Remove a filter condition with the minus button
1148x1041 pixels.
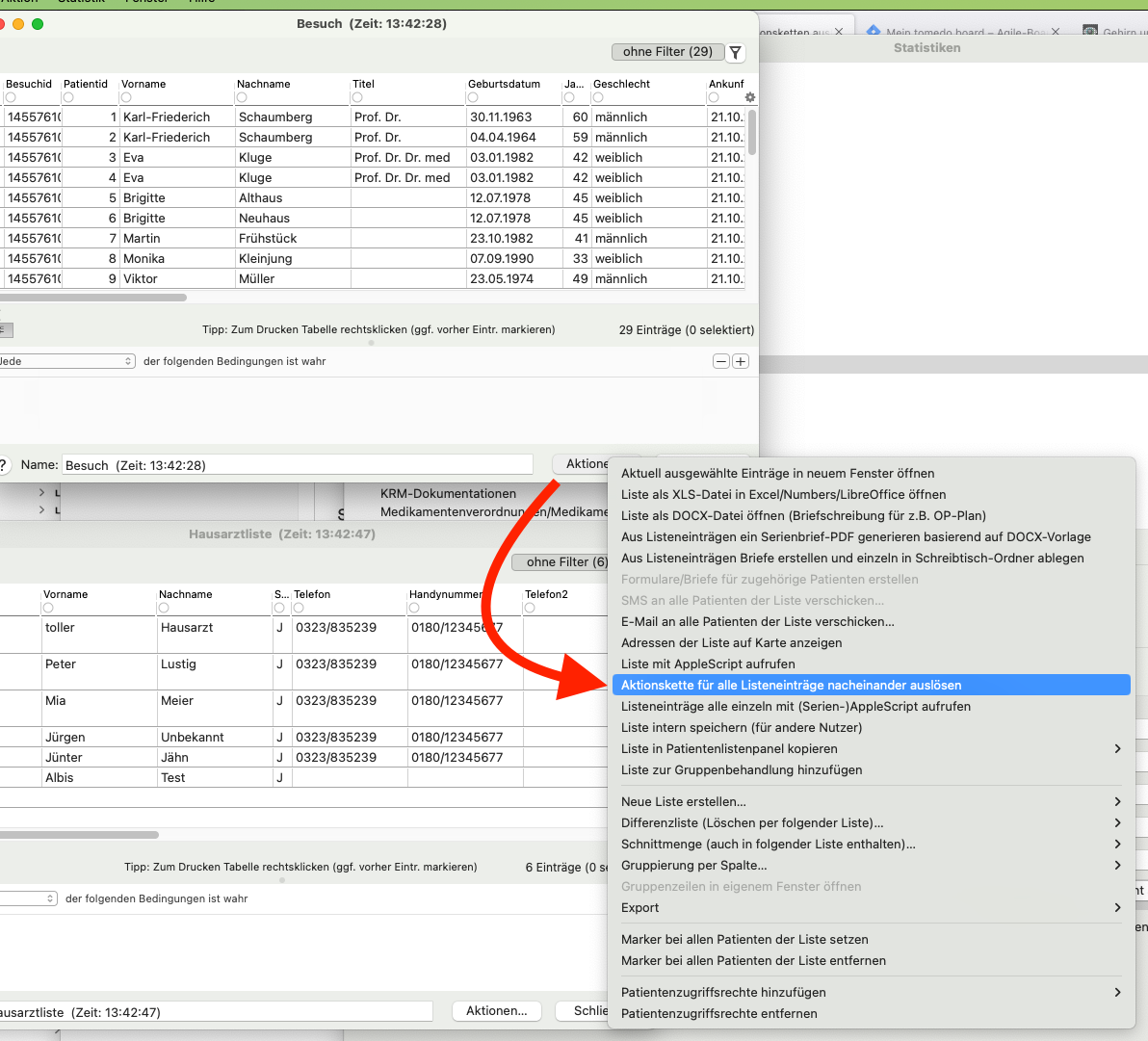click(721, 361)
